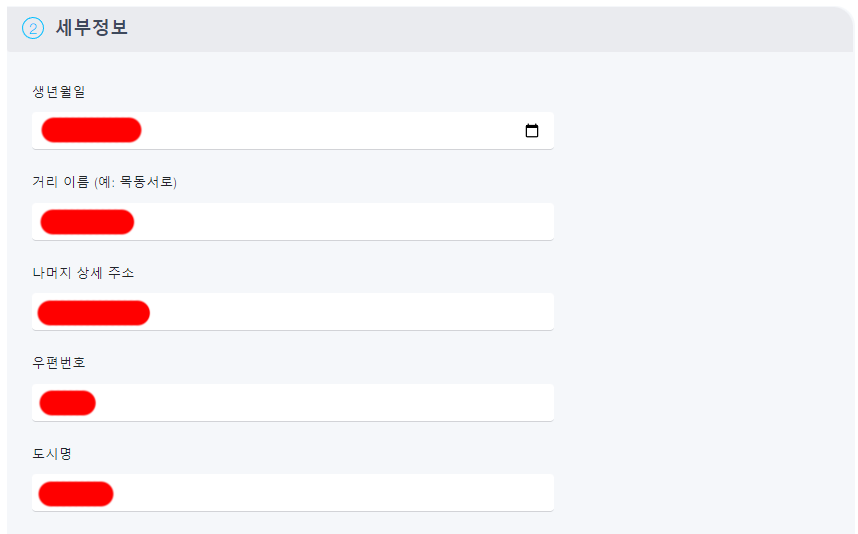Select the redacted street name value
The image size is (858, 534).
(x=88, y=222)
